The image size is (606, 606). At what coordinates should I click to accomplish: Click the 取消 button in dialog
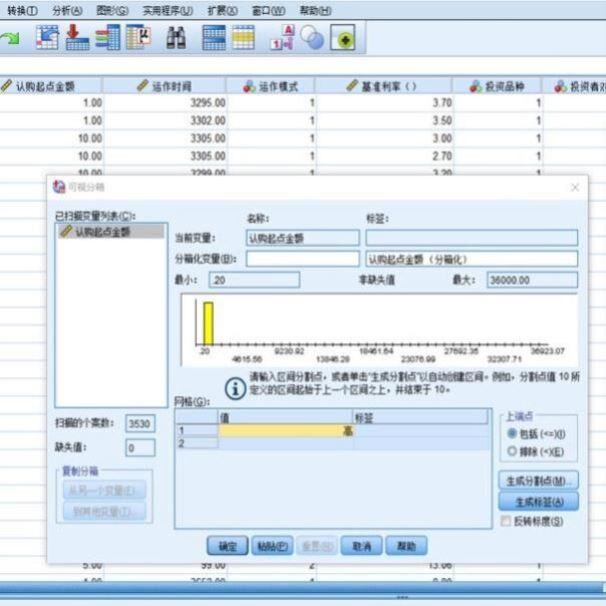[361, 546]
